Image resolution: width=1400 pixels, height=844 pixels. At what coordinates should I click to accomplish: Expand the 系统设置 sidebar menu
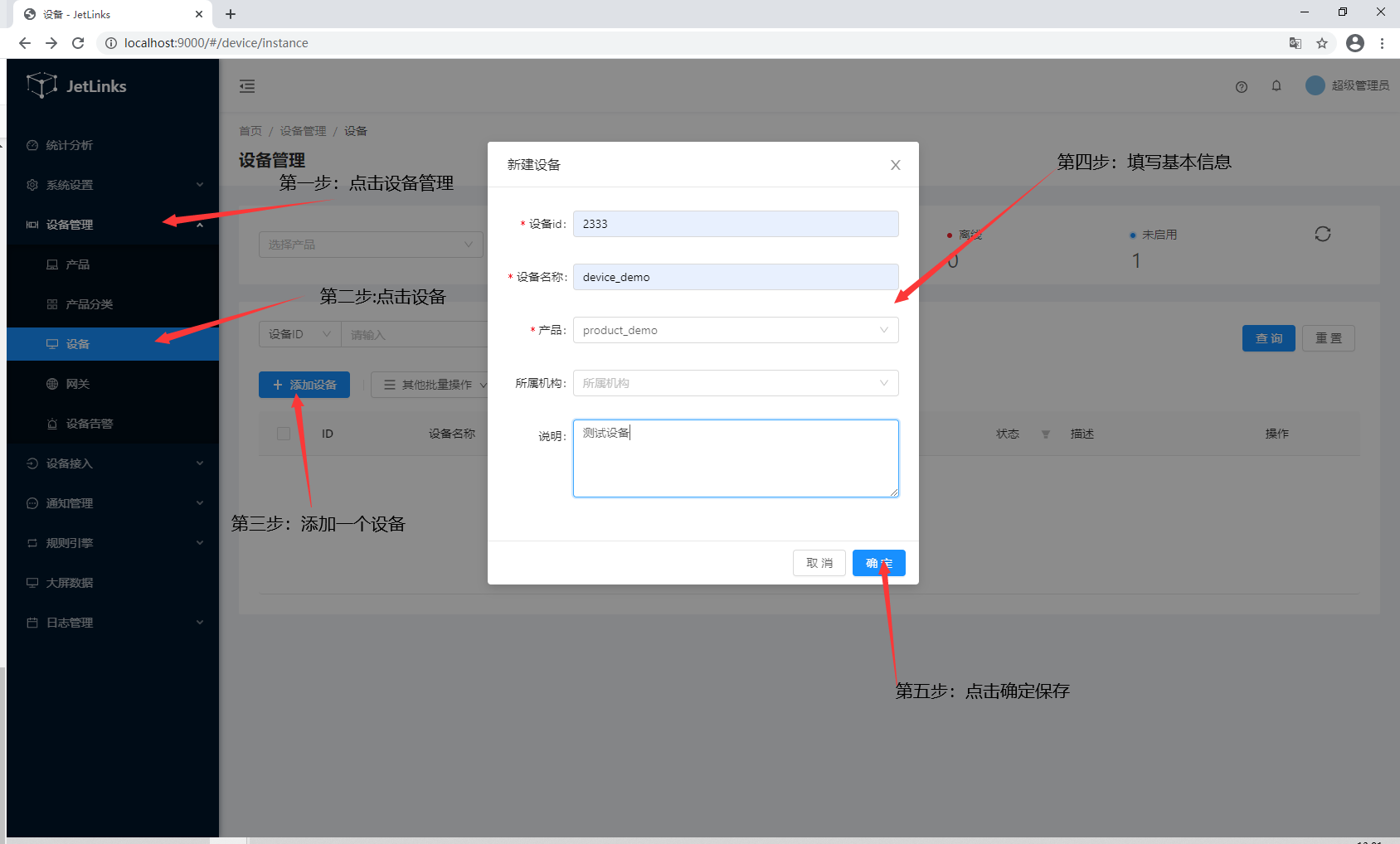pos(113,185)
